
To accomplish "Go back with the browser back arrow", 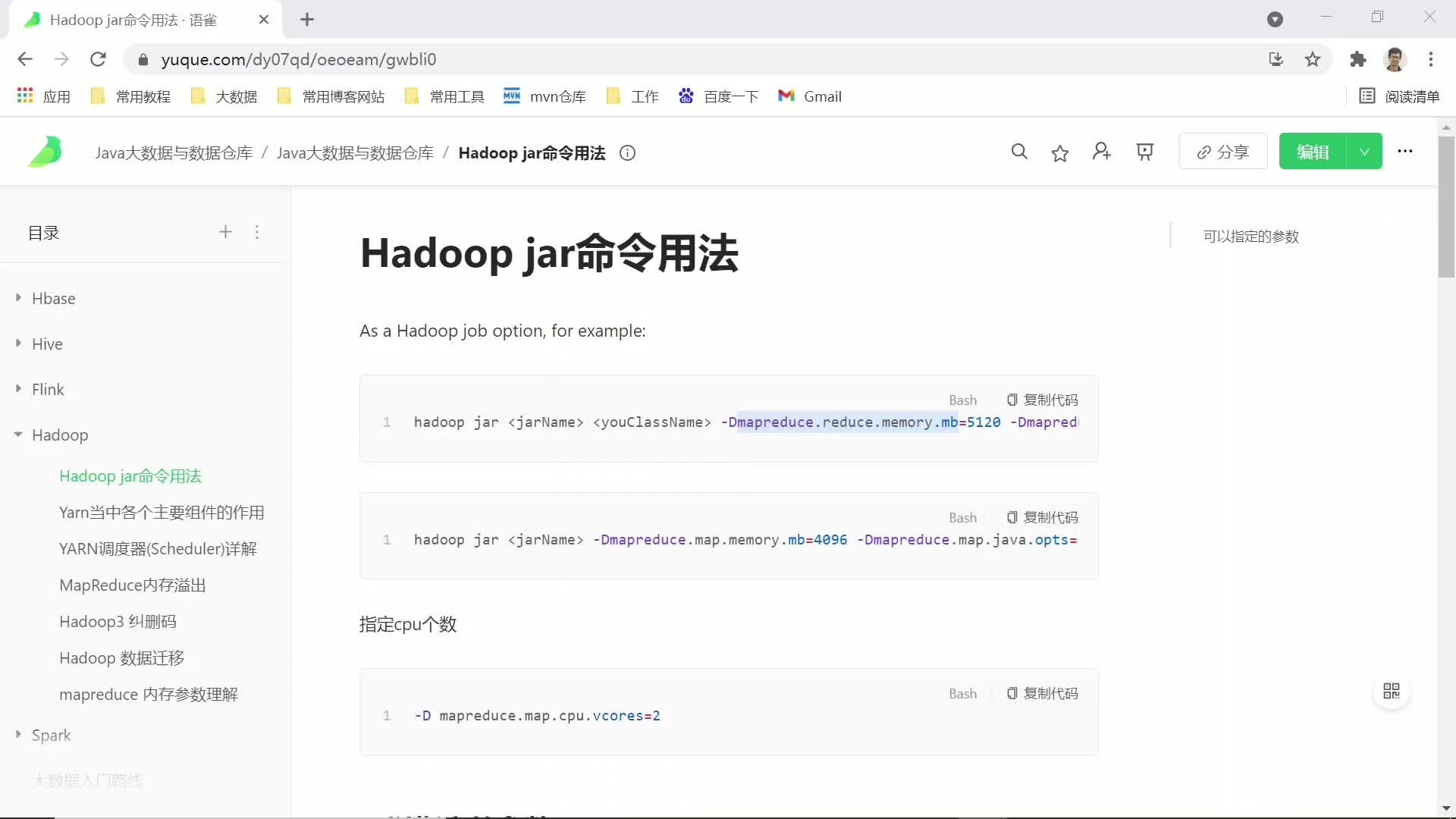I will [25, 59].
